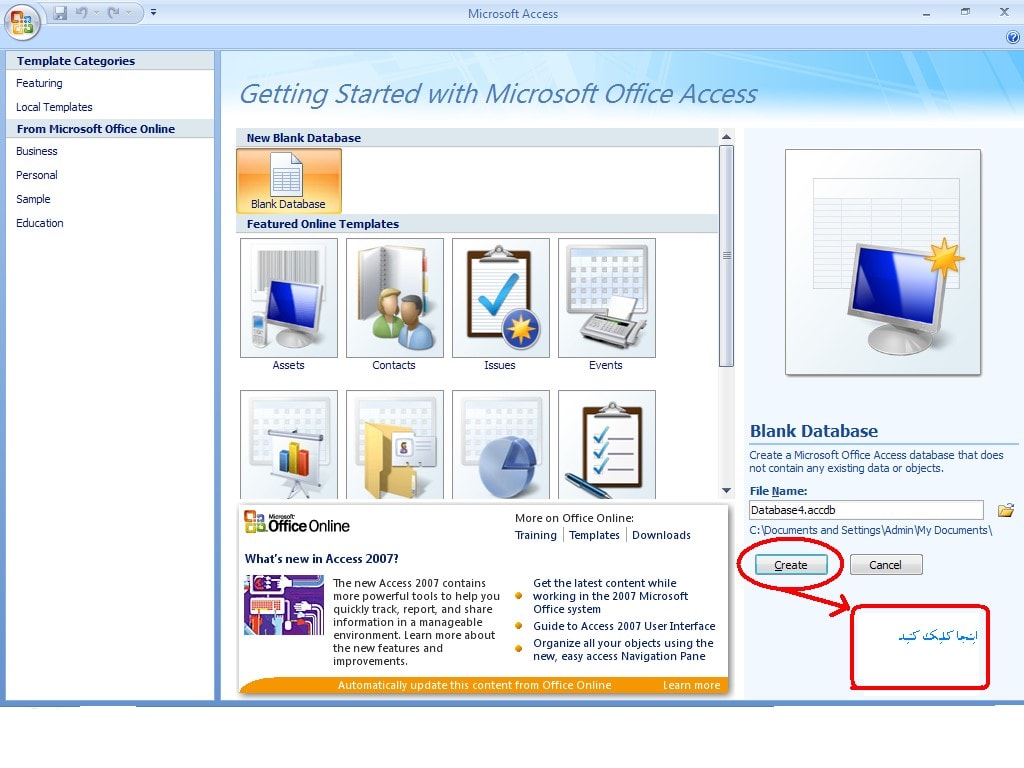The width and height of the screenshot is (1024, 768).
Task: Select Featuring category
Action: (x=39, y=83)
